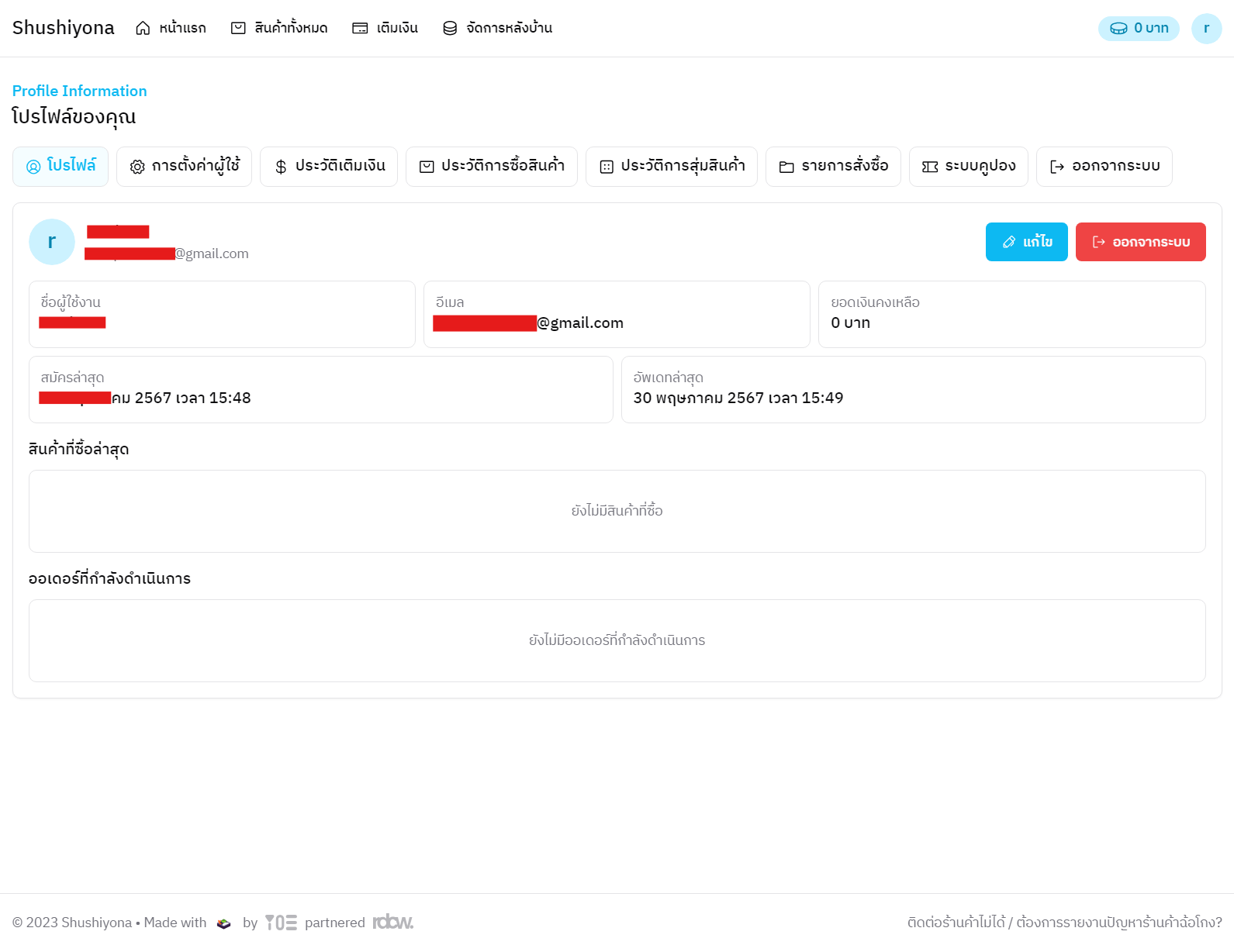The width and height of the screenshot is (1234, 952).
Task: Open the การตั้งค่าผู้ใช้ settings tab
Action: [x=184, y=167]
